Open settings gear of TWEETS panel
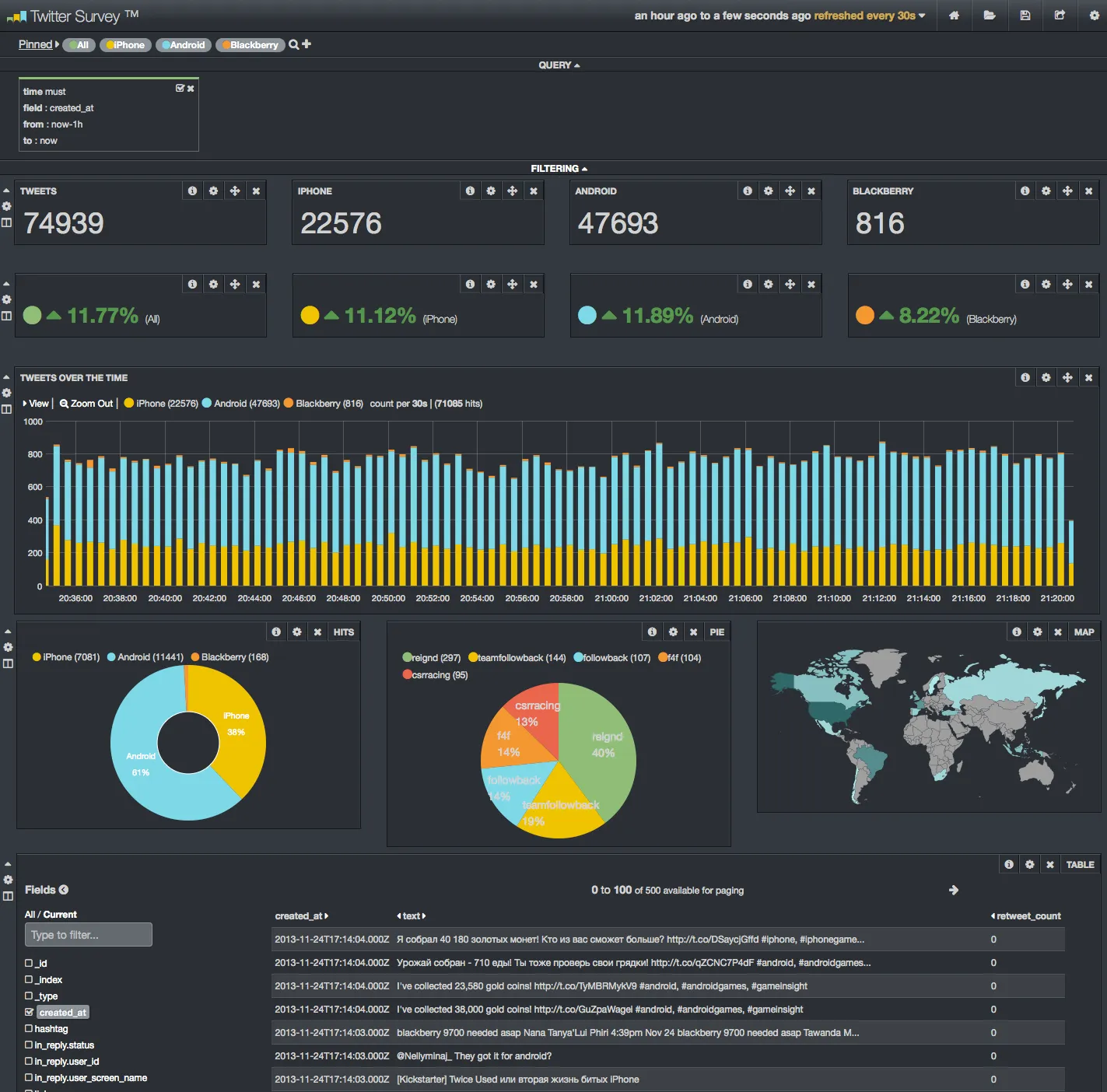 pyautogui.click(x=213, y=191)
